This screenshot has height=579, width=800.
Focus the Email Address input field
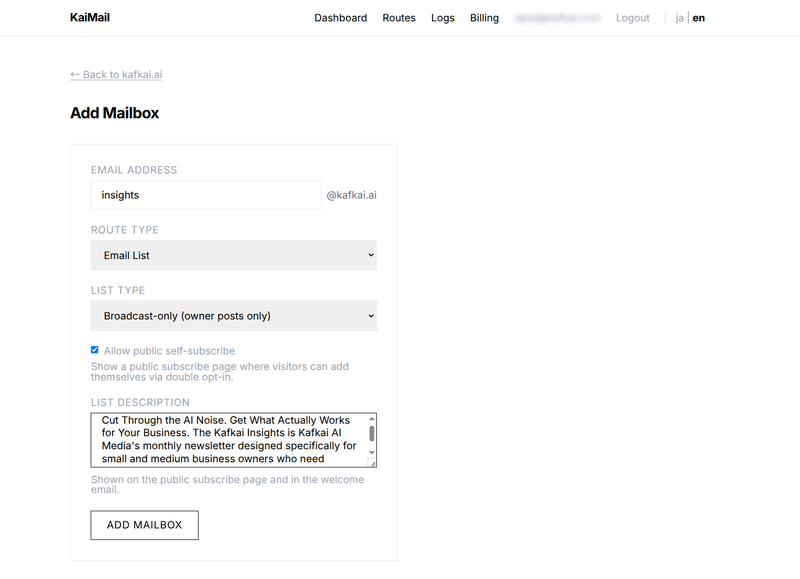pyautogui.click(x=206, y=195)
